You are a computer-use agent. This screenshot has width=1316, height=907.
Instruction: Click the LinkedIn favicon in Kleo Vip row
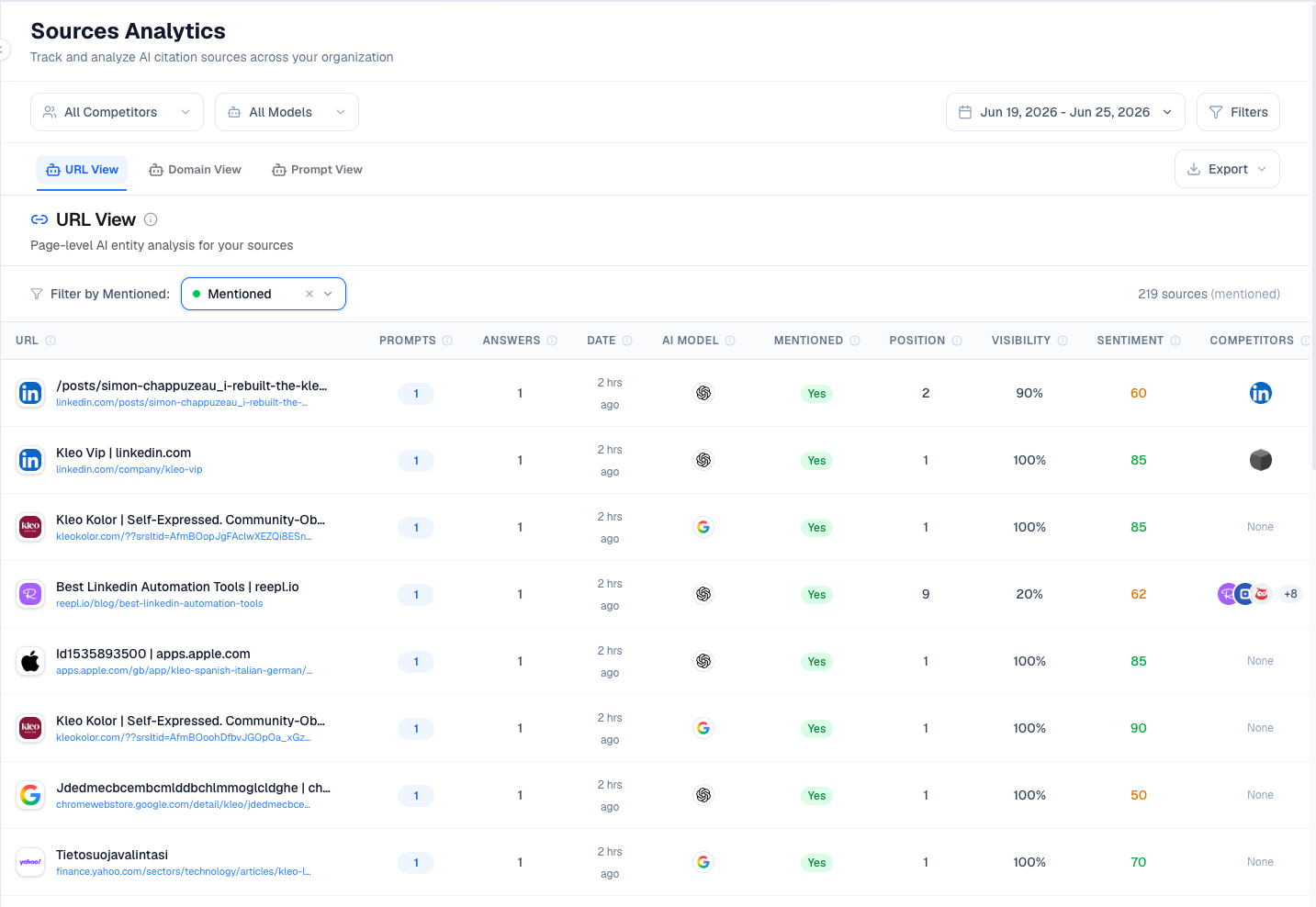click(30, 460)
